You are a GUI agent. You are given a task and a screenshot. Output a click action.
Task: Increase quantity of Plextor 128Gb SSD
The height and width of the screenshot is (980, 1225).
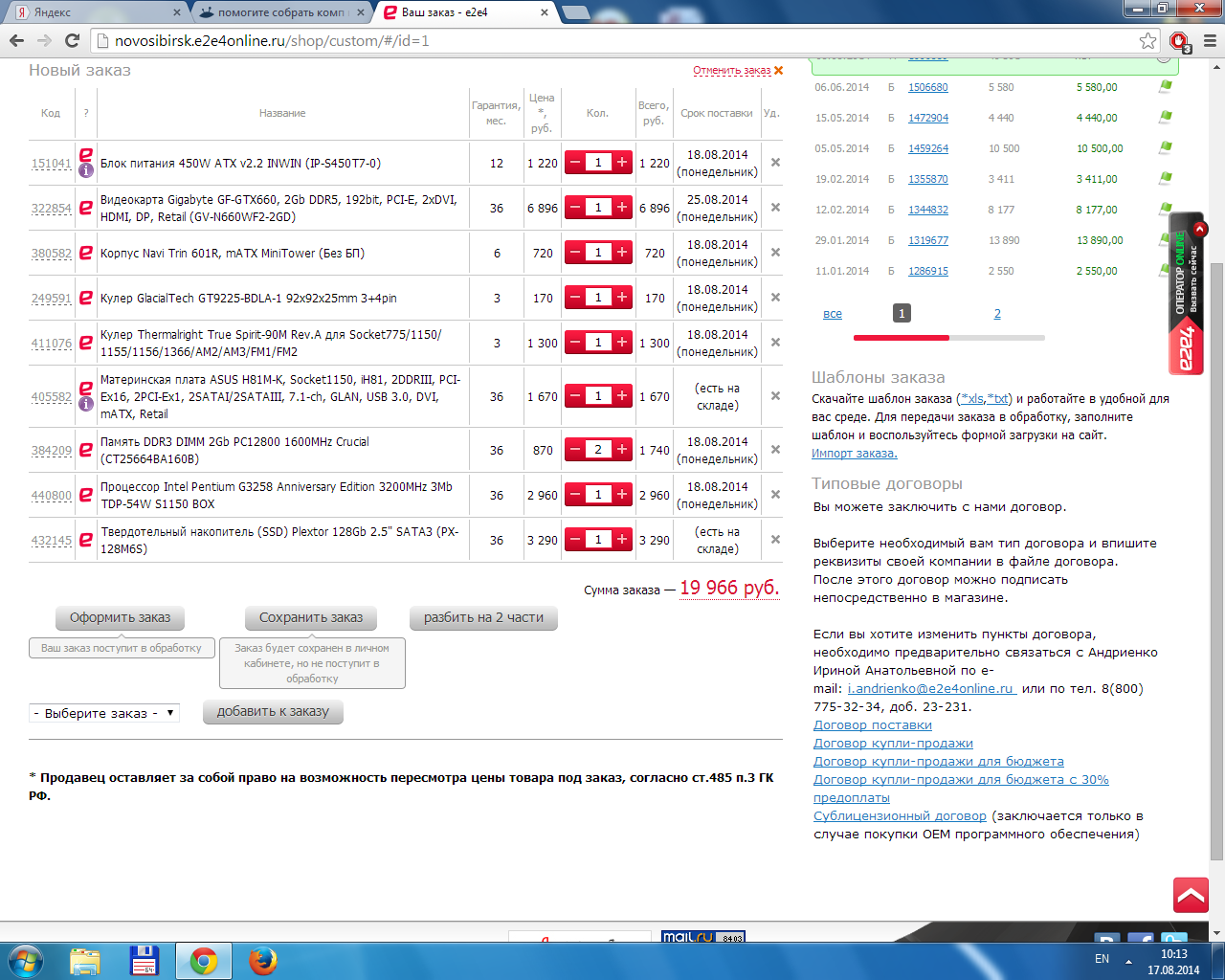click(x=622, y=540)
